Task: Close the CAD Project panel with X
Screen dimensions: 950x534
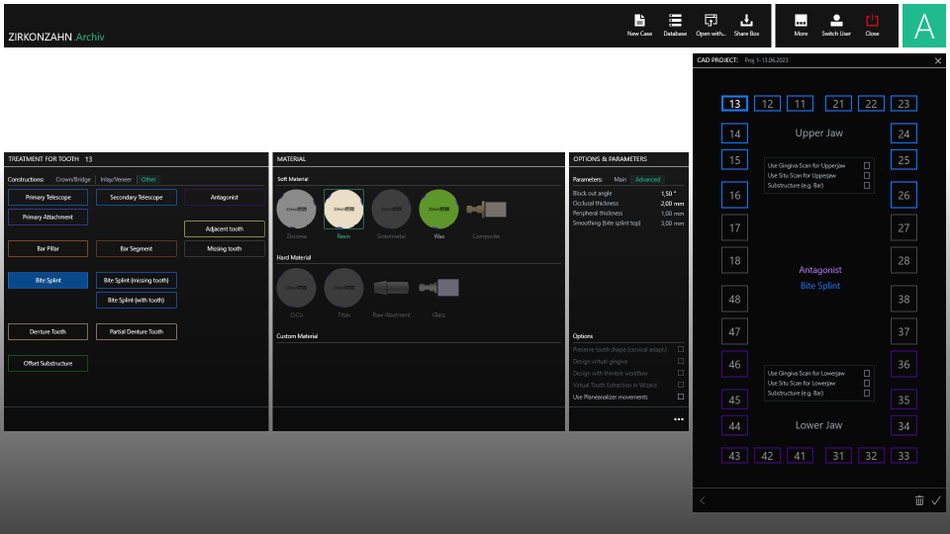Action: [938, 61]
